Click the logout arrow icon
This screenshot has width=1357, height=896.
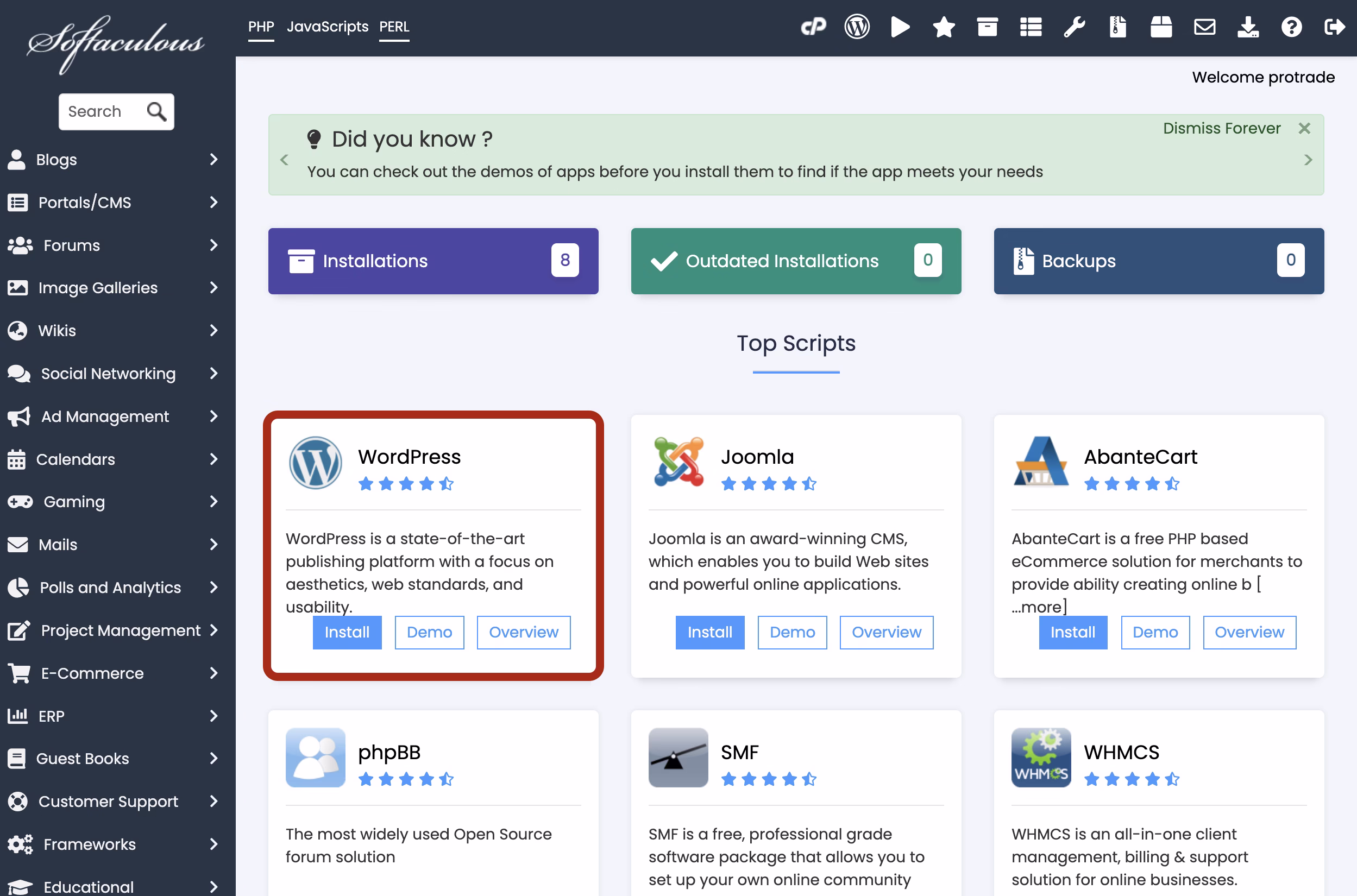[x=1335, y=27]
